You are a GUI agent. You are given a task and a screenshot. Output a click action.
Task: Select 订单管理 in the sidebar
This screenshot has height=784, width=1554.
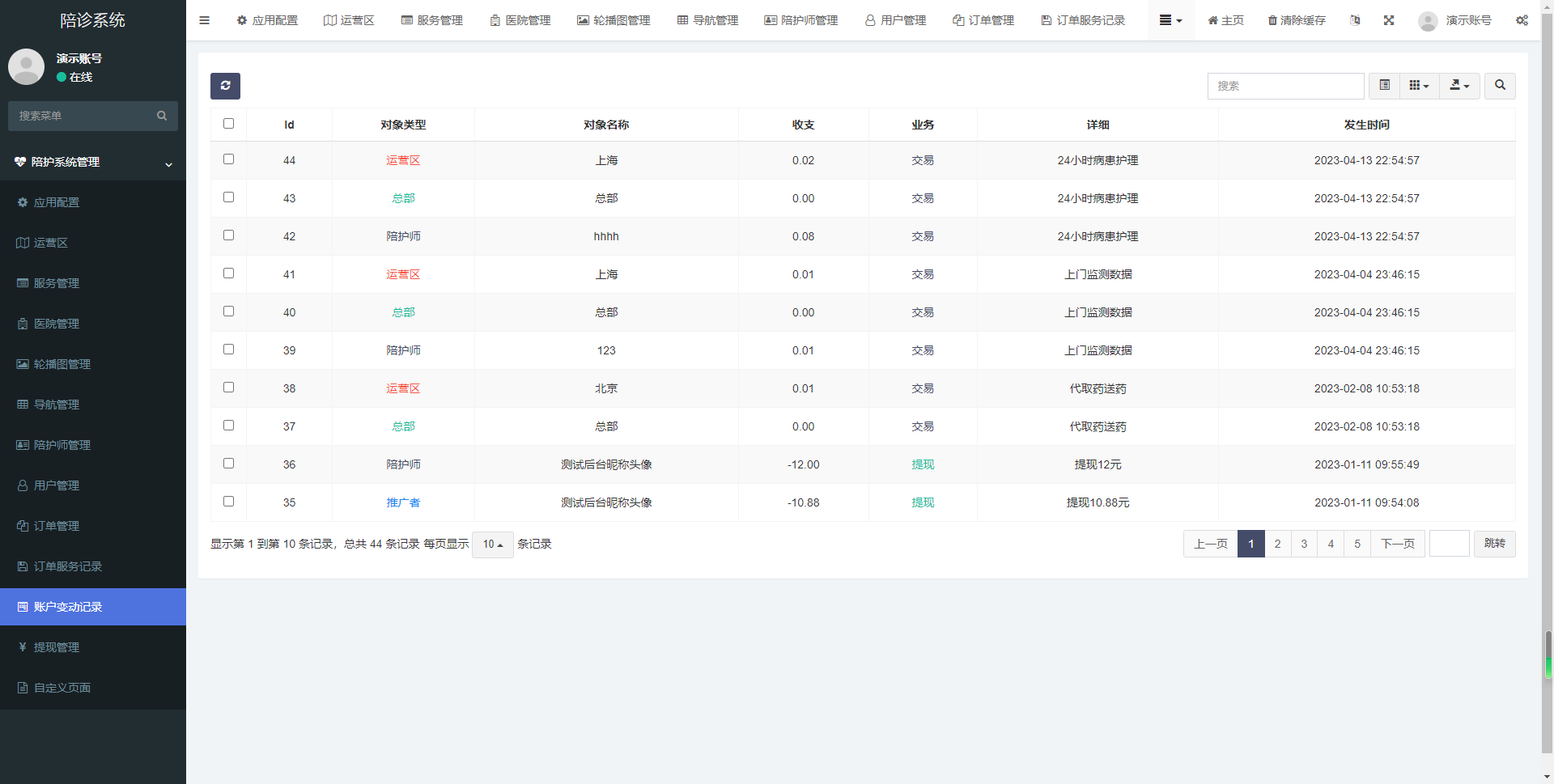[93, 526]
